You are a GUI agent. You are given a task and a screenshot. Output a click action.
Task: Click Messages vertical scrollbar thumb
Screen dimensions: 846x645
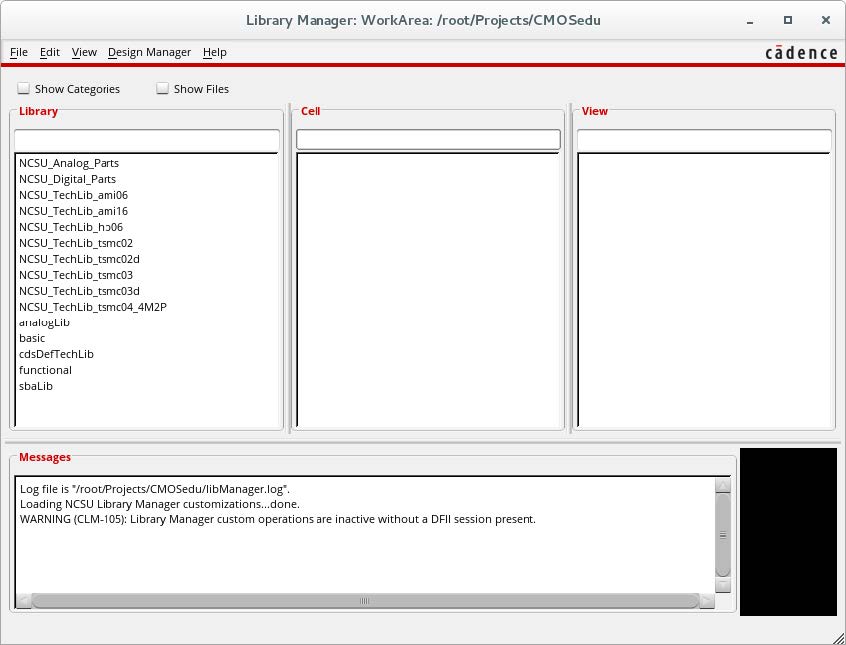723,535
